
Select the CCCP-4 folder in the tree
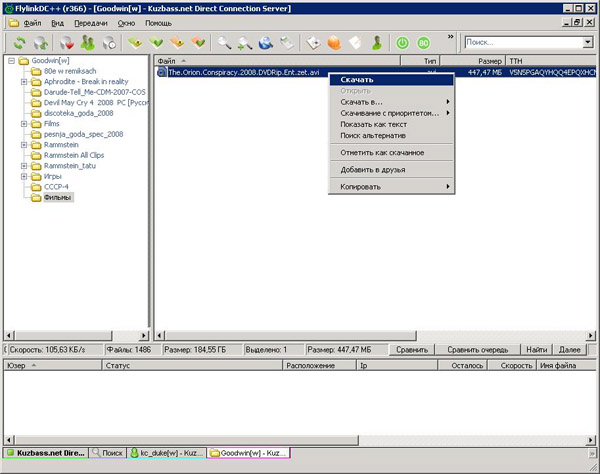click(56, 187)
